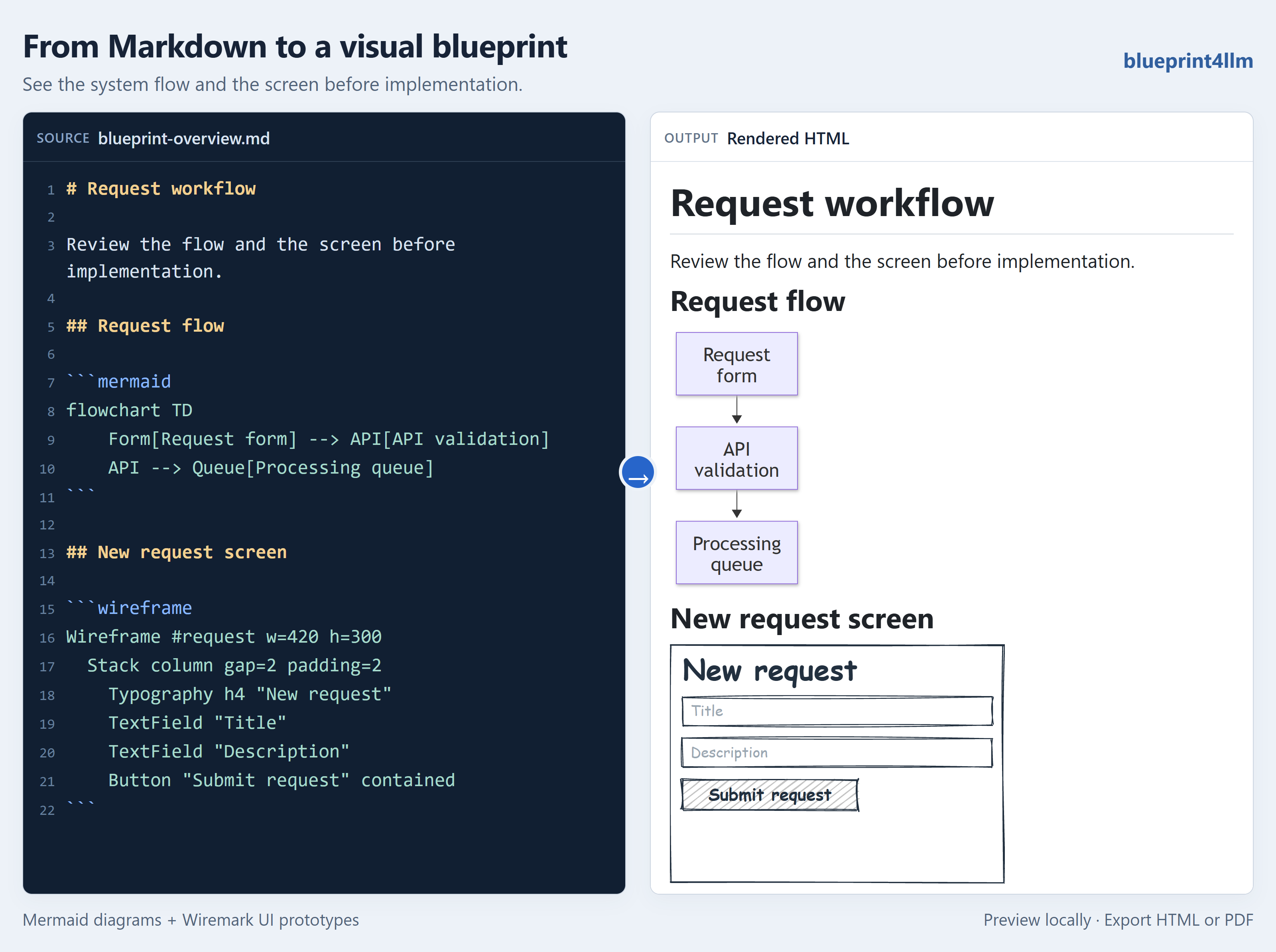
Task: Click 'Preview locally · Export HTML or PDF' footer
Action: pos(1118,920)
